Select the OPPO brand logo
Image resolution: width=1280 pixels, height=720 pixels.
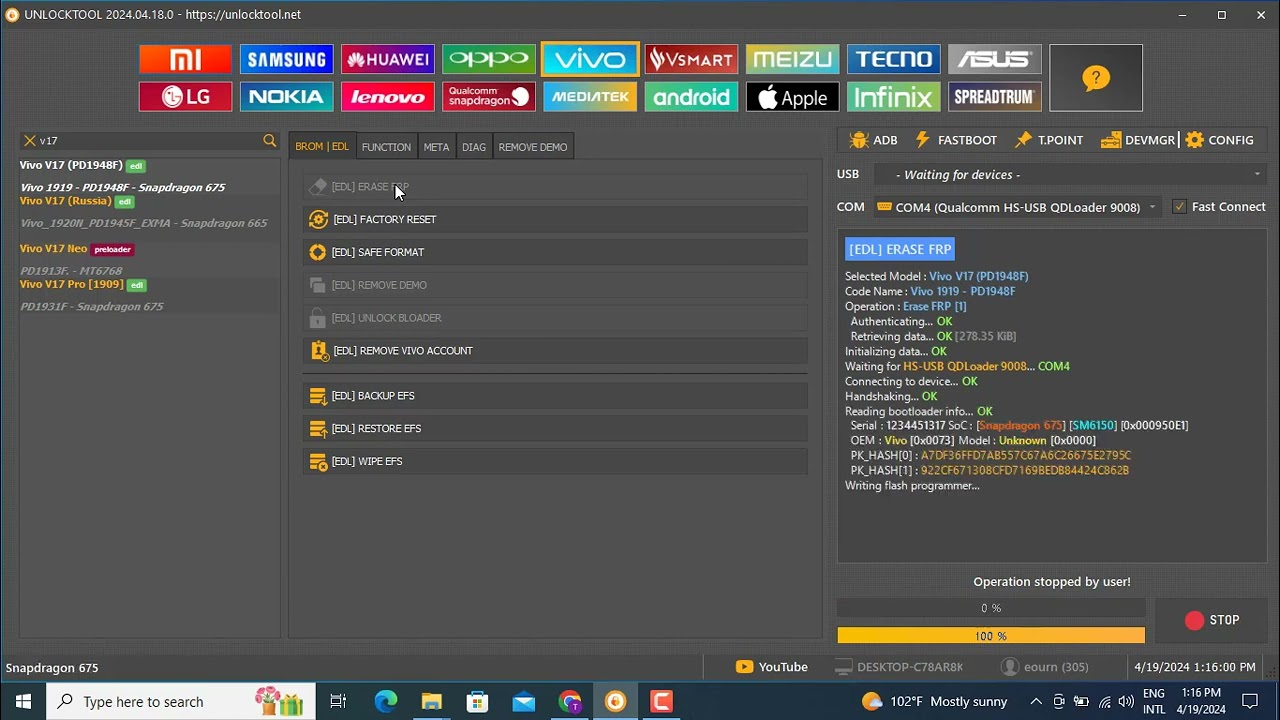tap(489, 59)
